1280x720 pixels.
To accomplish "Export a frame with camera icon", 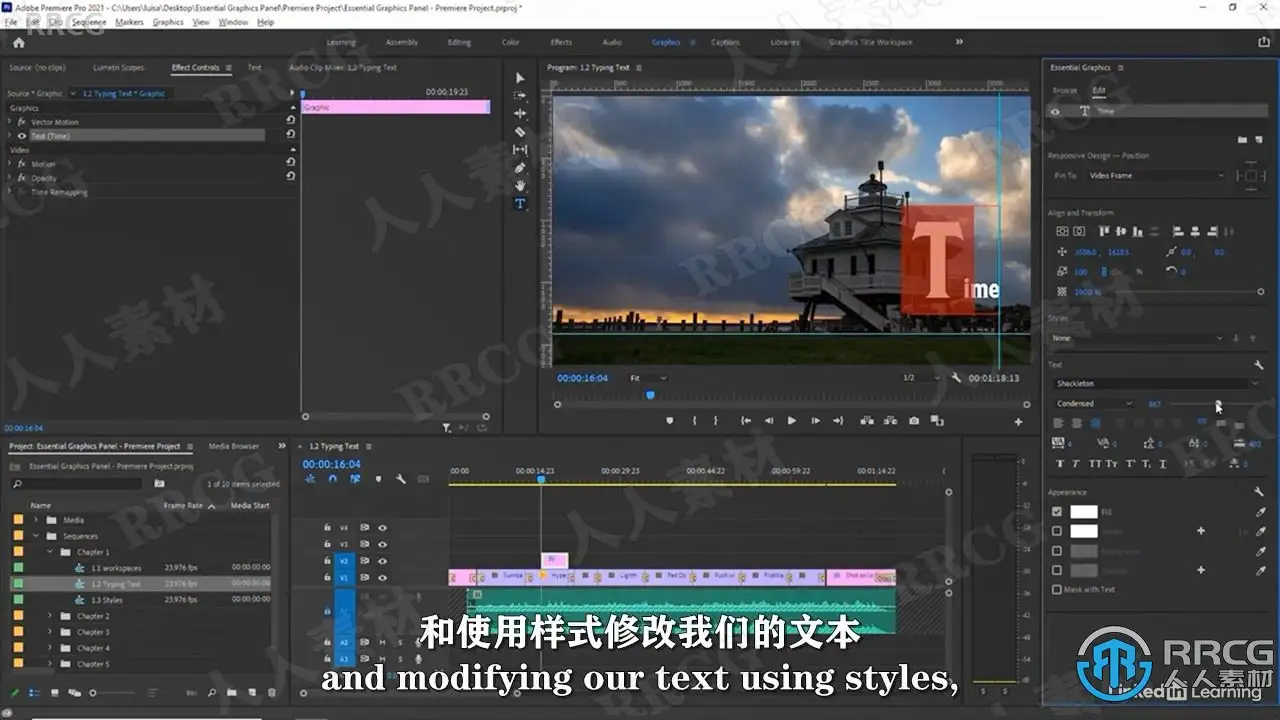I will pos(914,421).
